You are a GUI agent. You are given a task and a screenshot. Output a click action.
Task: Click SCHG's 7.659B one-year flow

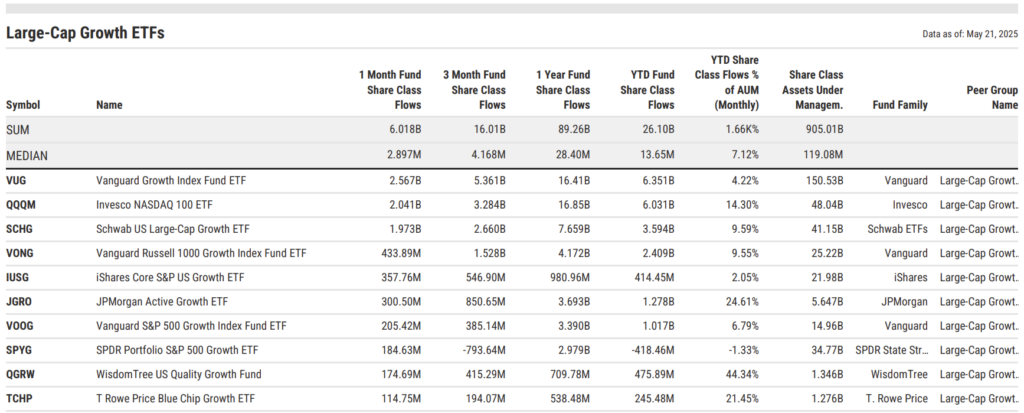pyautogui.click(x=573, y=229)
